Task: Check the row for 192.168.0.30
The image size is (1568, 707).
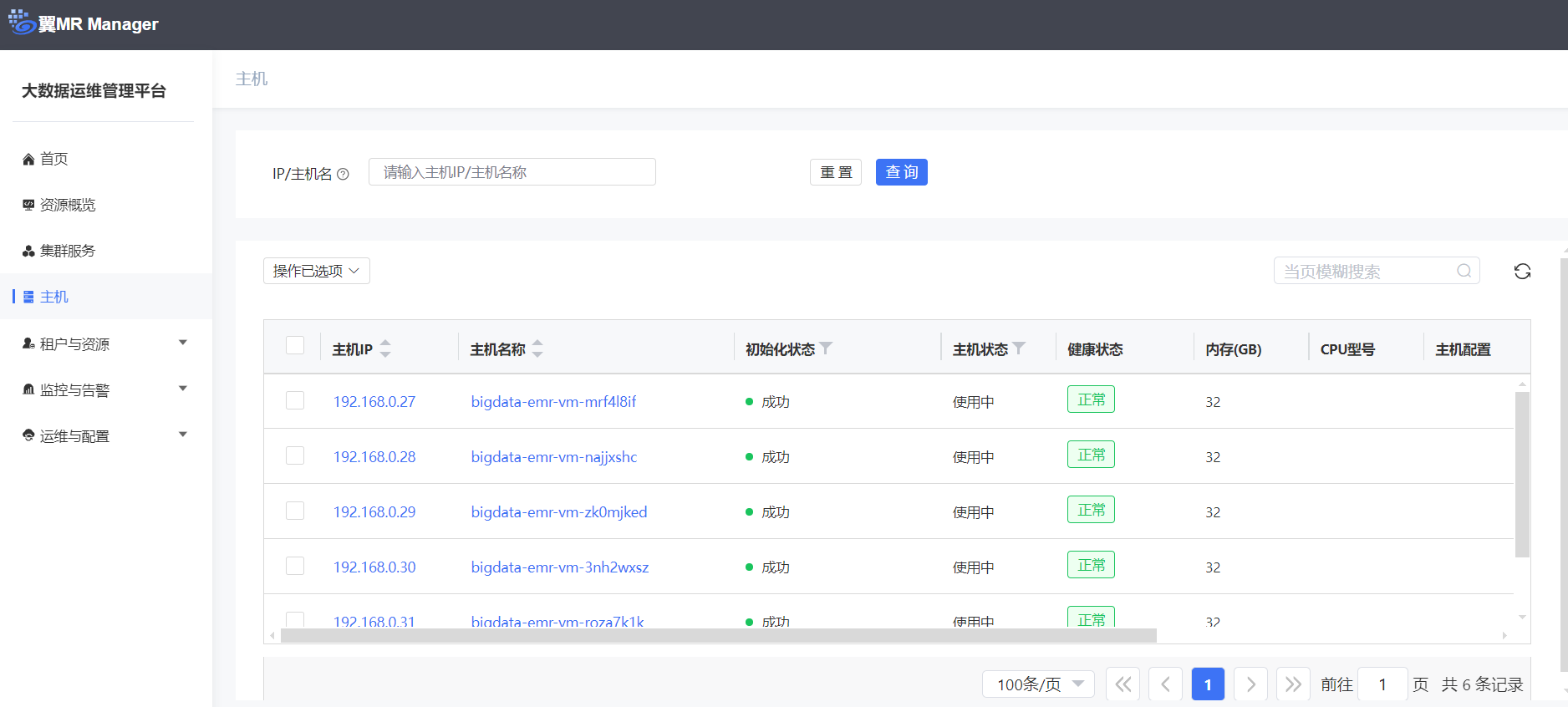Action: 295,566
